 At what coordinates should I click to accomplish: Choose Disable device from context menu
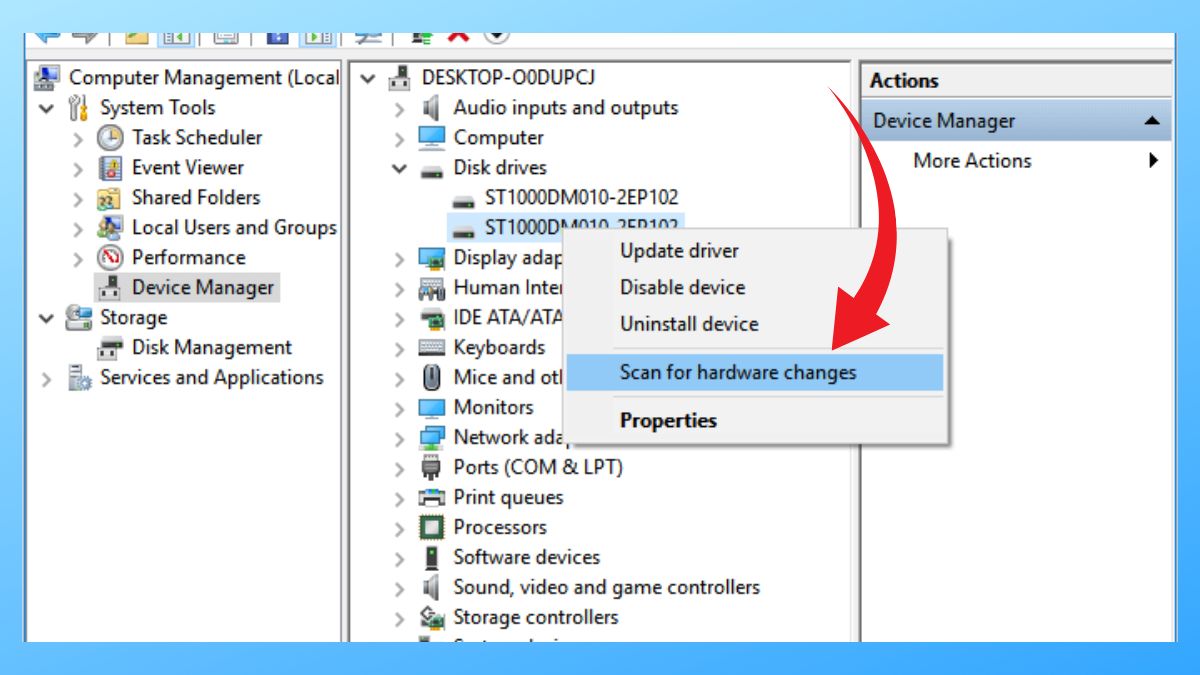[755, 288]
